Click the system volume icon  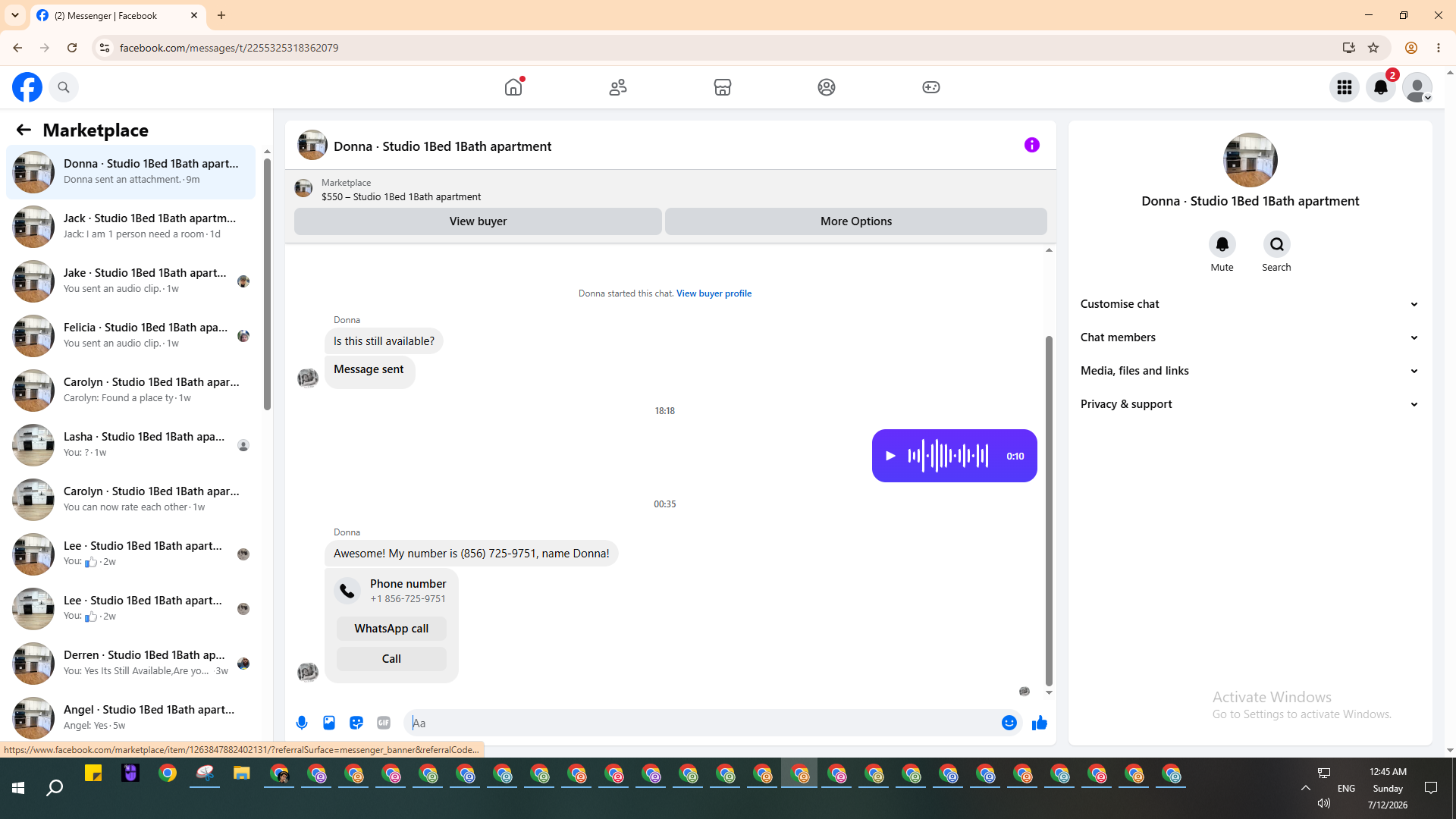pos(1324,803)
